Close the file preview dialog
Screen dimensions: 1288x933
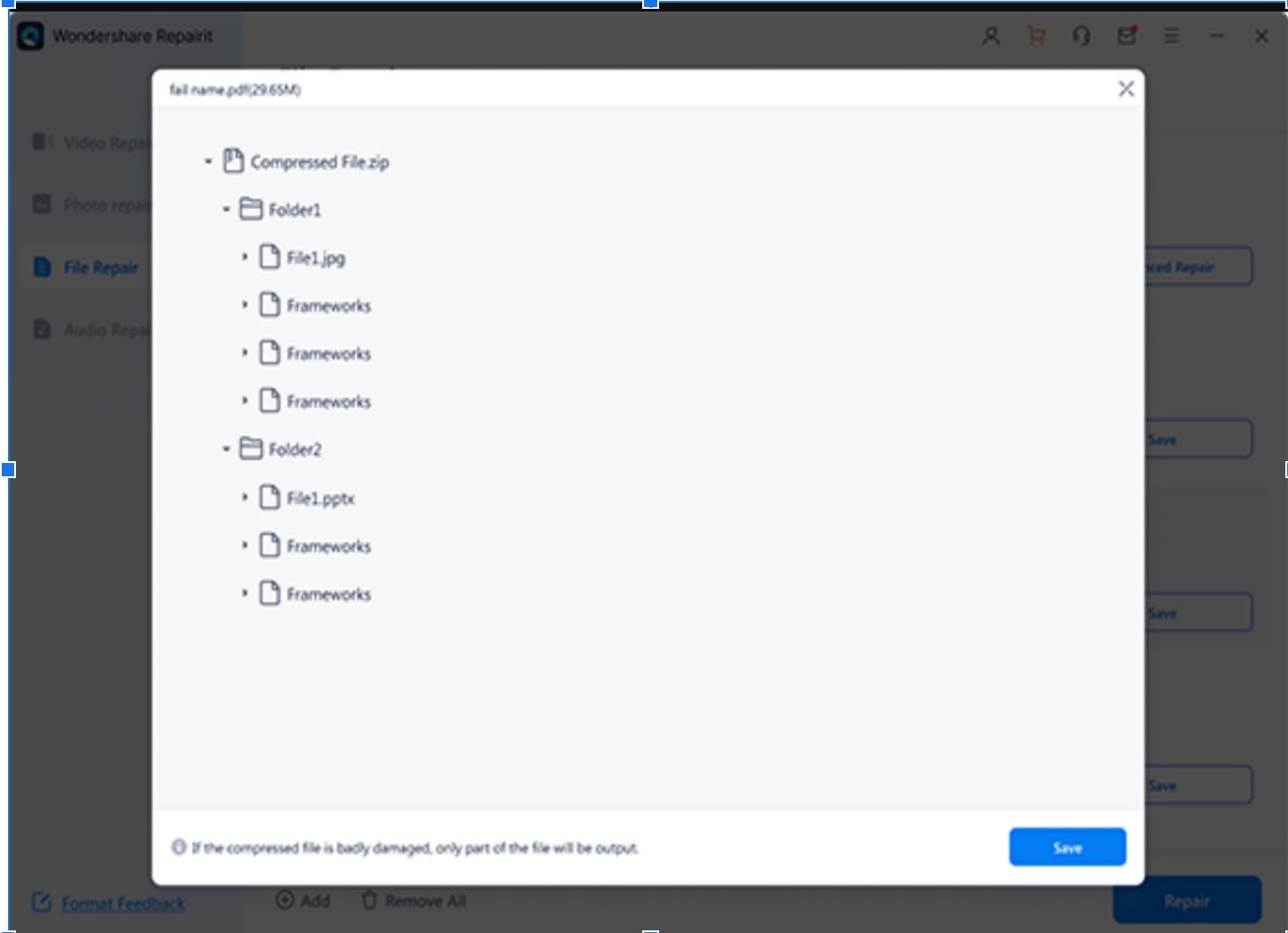click(x=1126, y=89)
